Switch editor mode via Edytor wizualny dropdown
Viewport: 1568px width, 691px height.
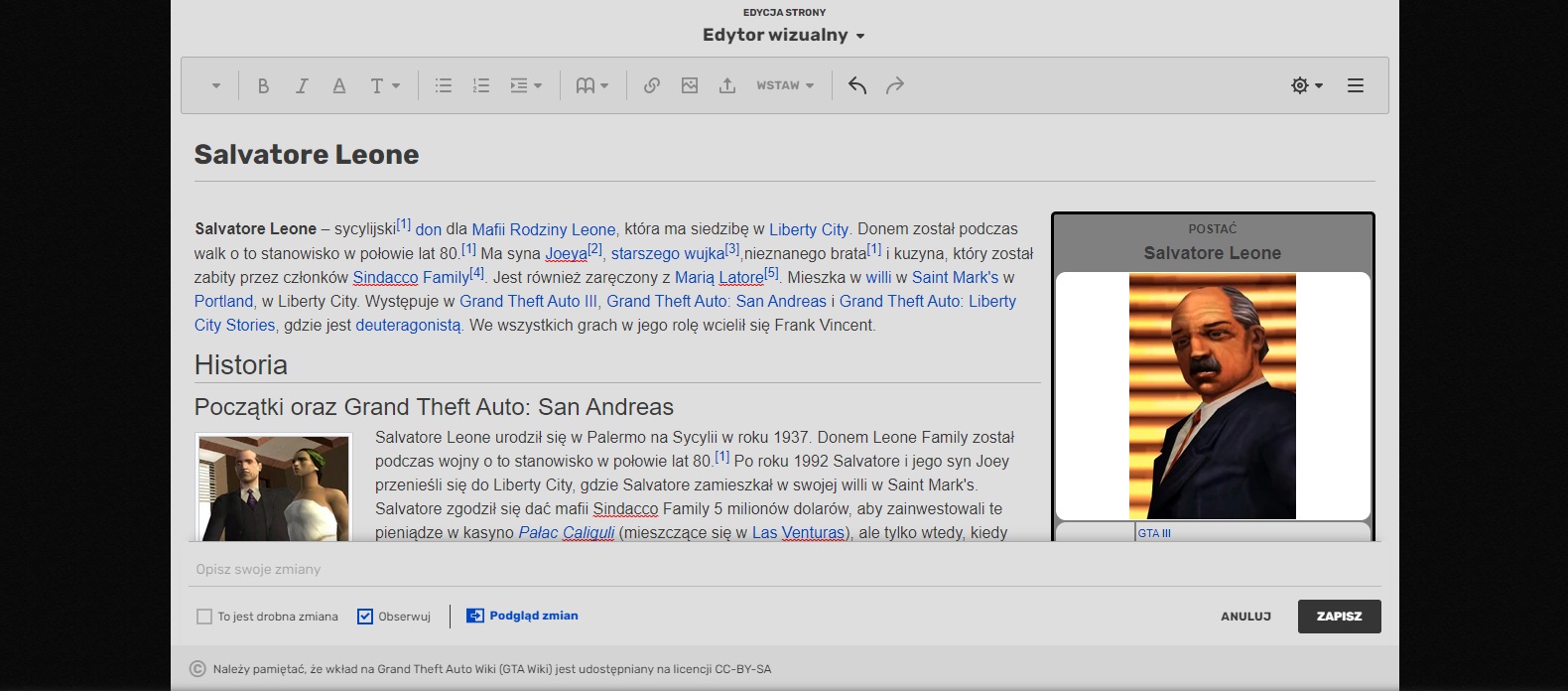tap(784, 35)
